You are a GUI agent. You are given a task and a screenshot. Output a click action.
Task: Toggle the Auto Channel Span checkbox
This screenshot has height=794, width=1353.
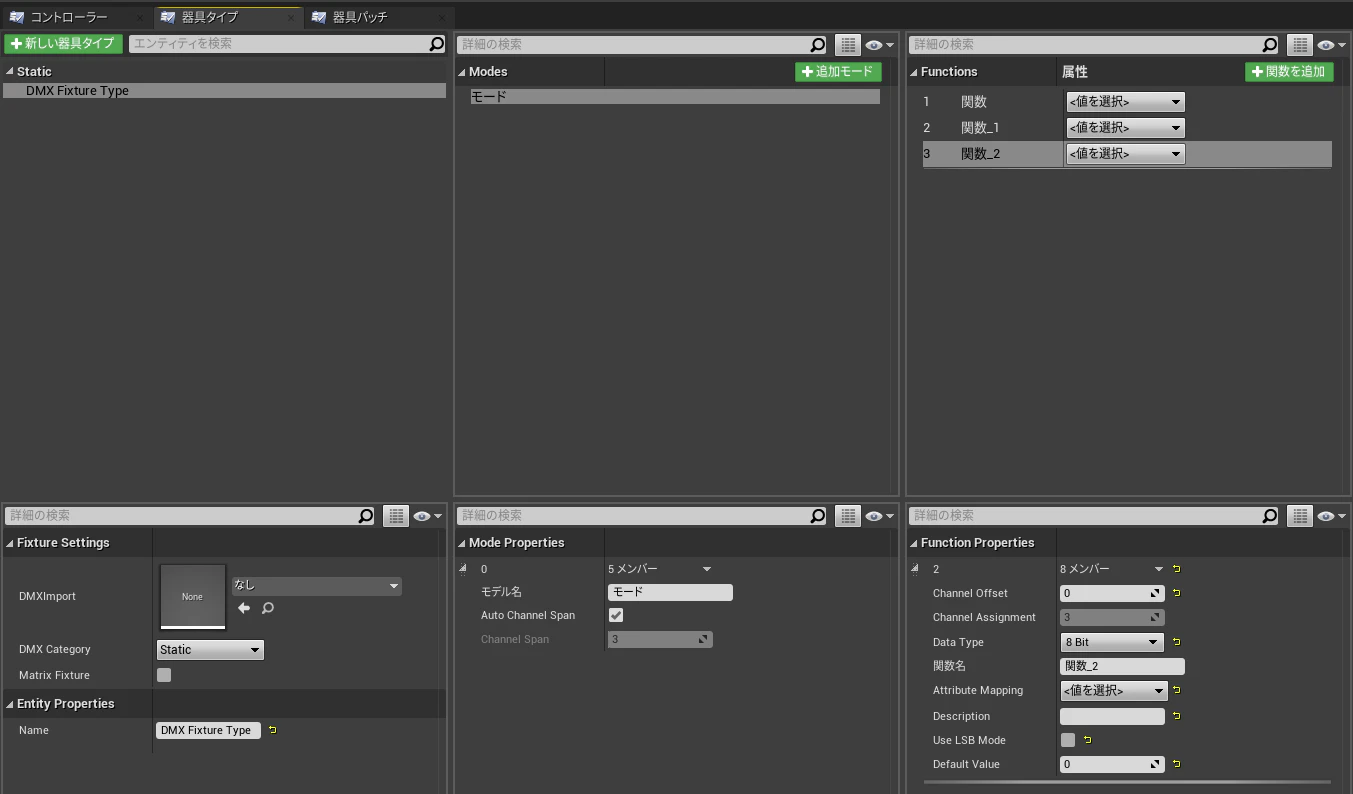[616, 615]
